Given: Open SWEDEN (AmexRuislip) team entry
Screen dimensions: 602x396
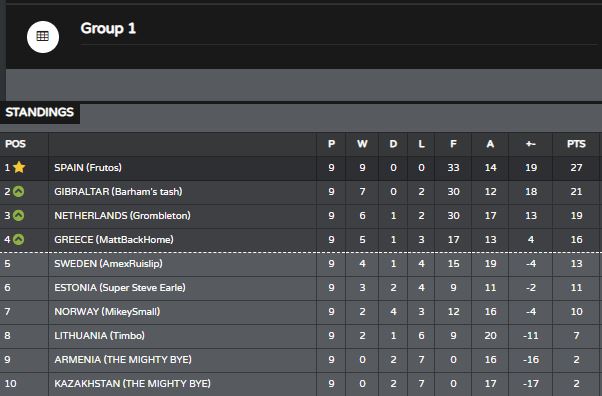Looking at the screenshot, I should click(108, 264).
